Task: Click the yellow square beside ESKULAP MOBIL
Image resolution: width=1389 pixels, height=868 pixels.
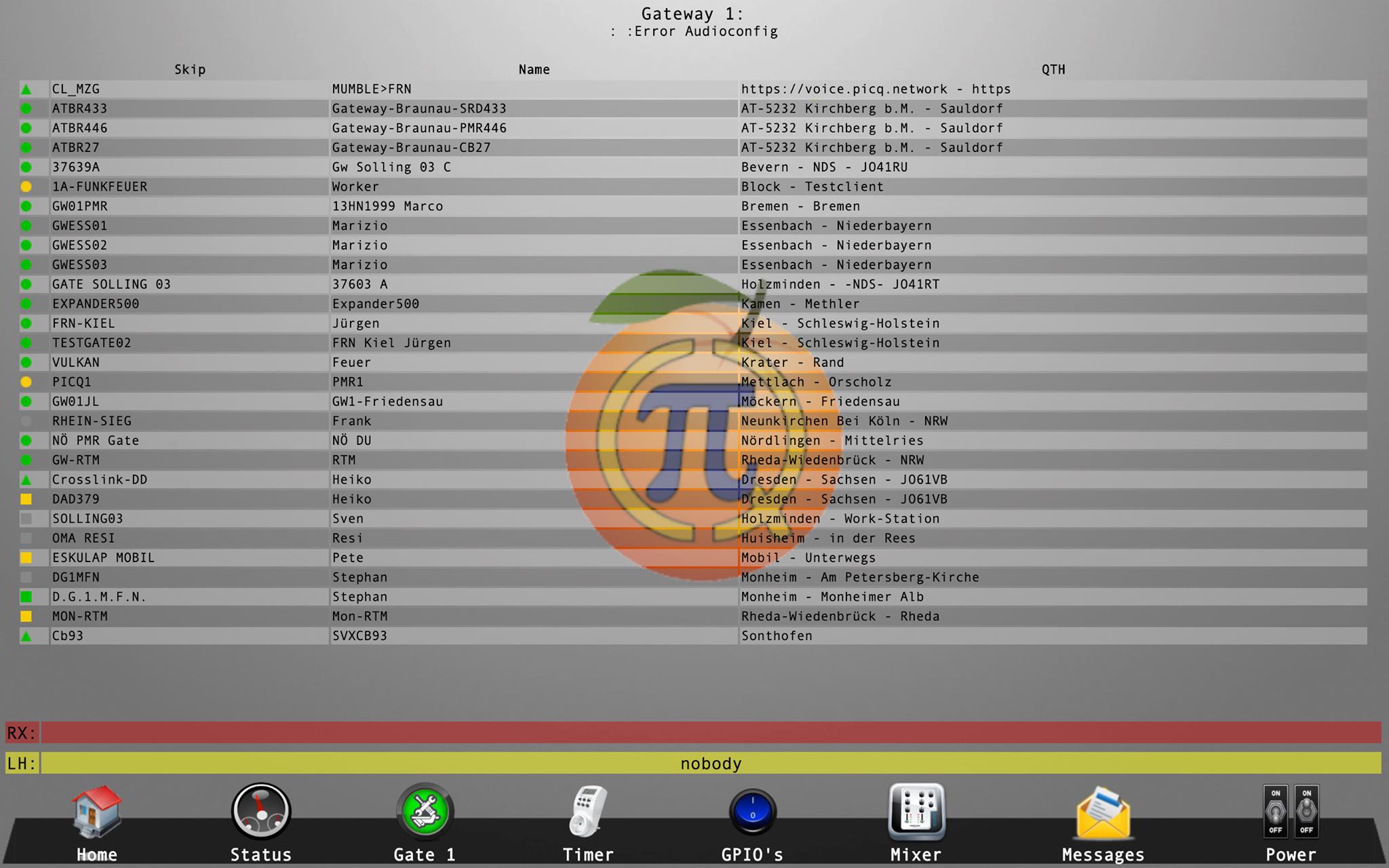Action: (26, 557)
